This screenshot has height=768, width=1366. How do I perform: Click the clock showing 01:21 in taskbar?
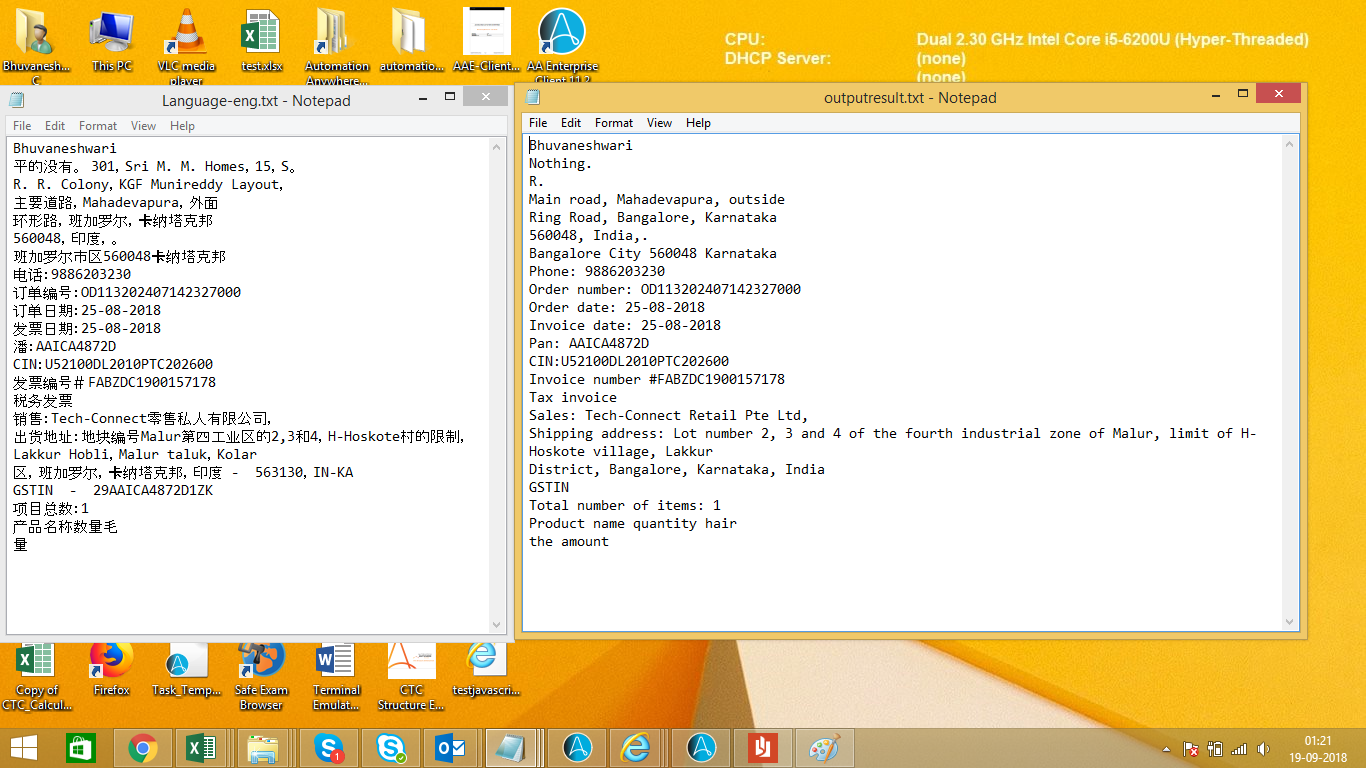pos(1318,748)
